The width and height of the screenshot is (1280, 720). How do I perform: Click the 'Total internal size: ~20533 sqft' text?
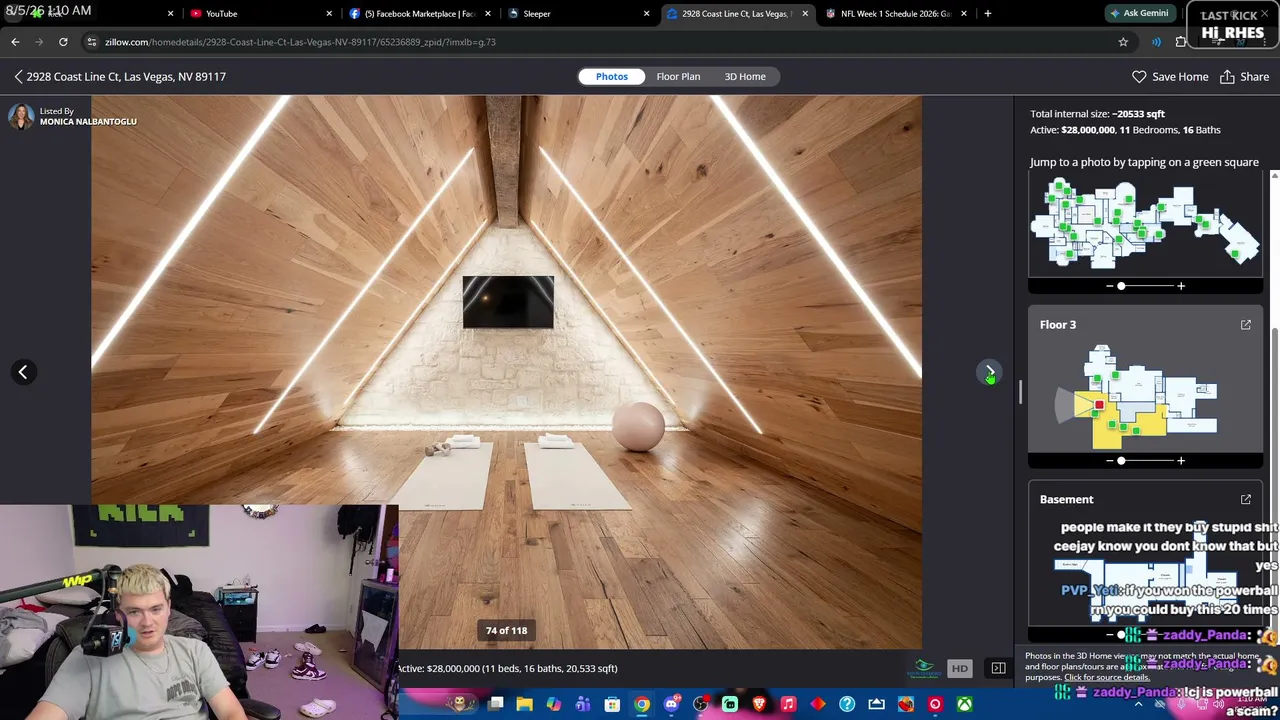(1097, 114)
